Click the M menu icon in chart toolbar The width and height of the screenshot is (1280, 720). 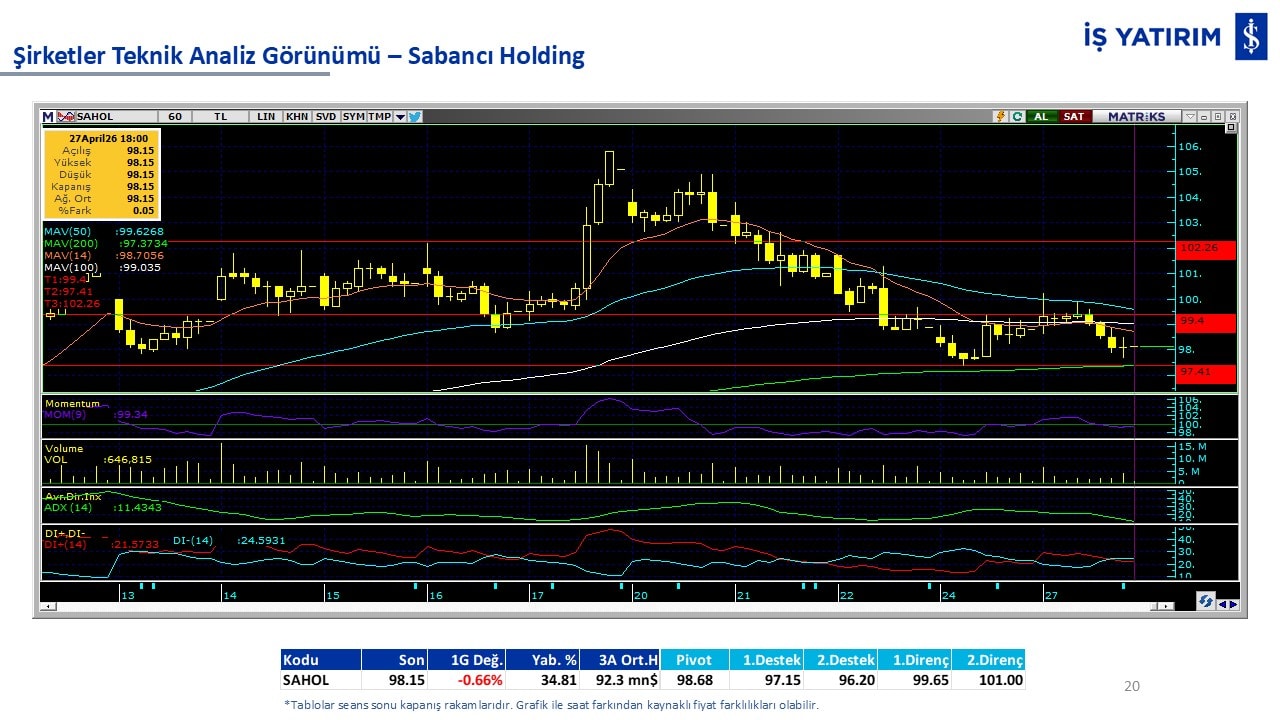point(48,116)
